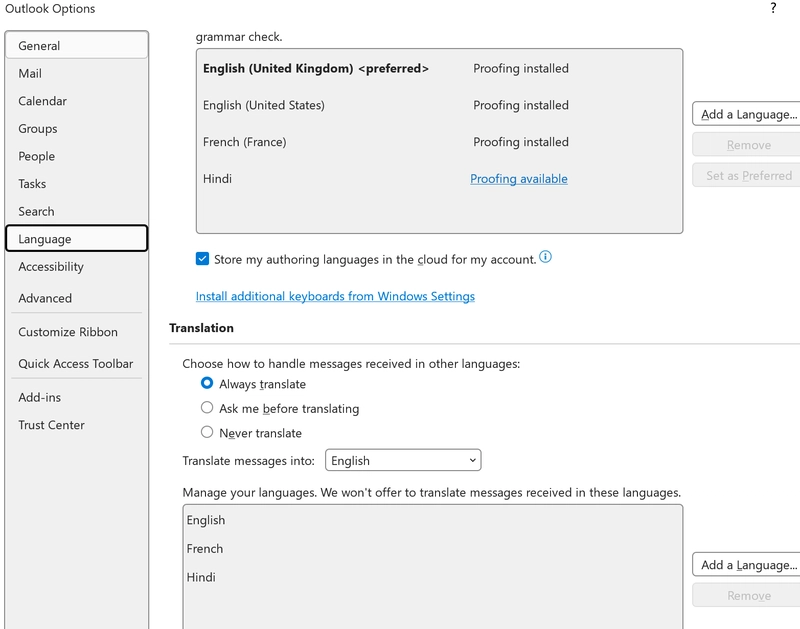The image size is (800, 629).
Task: Click the help question mark icon
Action: [x=773, y=9]
